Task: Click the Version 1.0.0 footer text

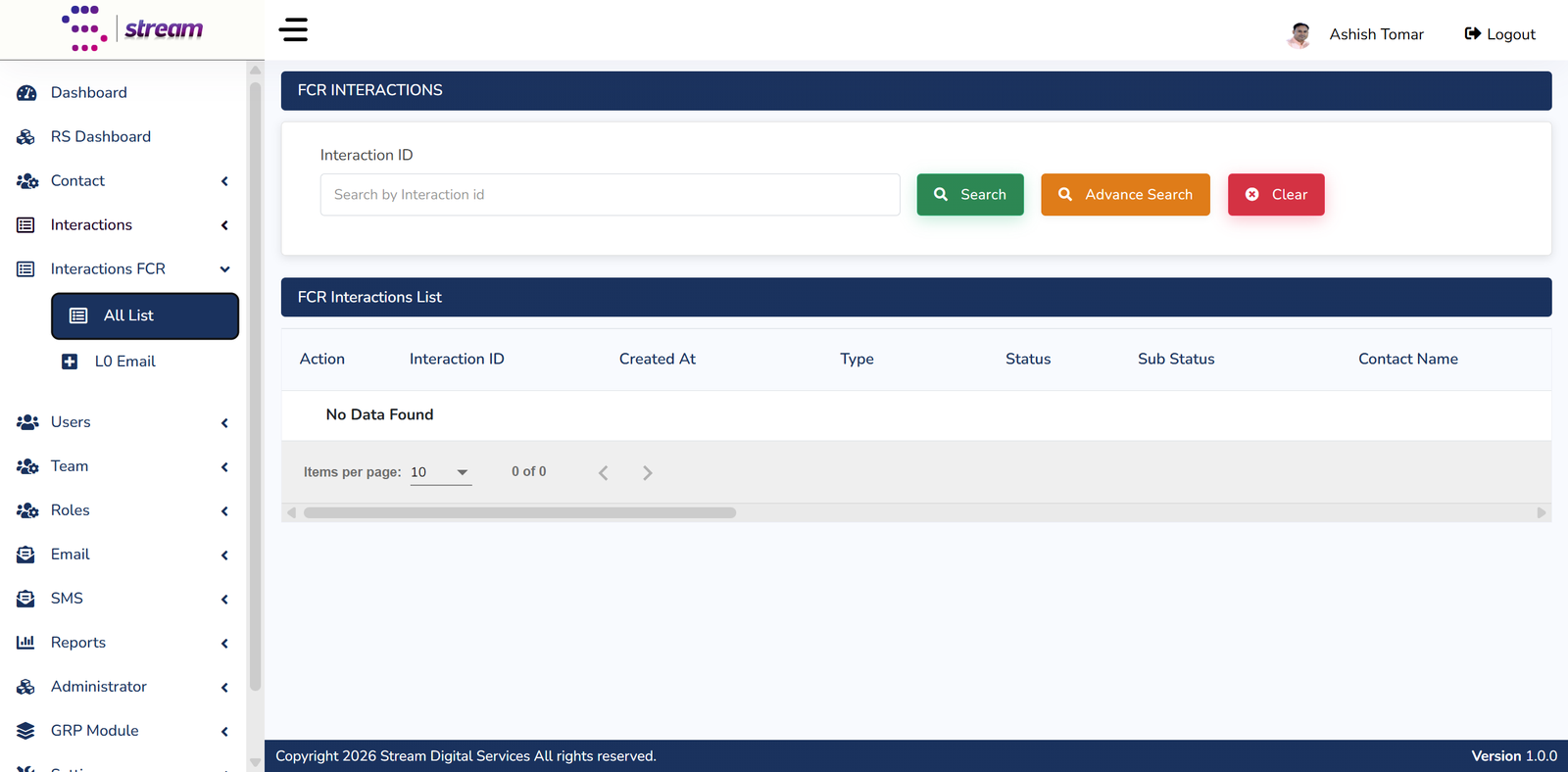Action: click(x=1514, y=756)
